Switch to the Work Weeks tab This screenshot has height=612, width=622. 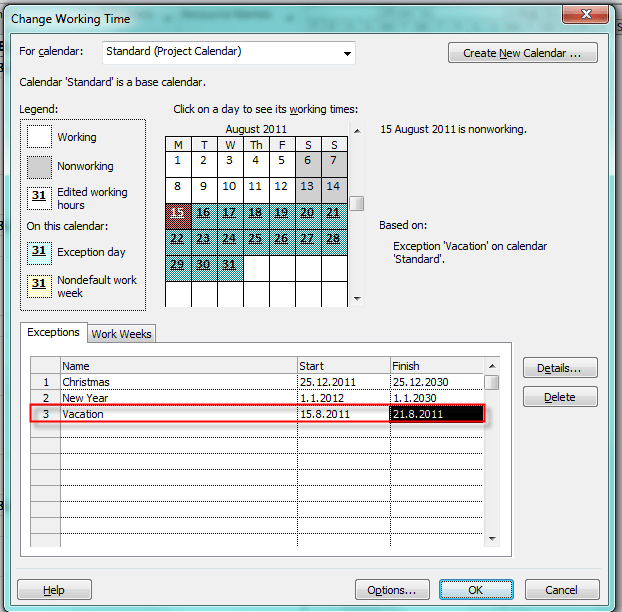click(121, 334)
